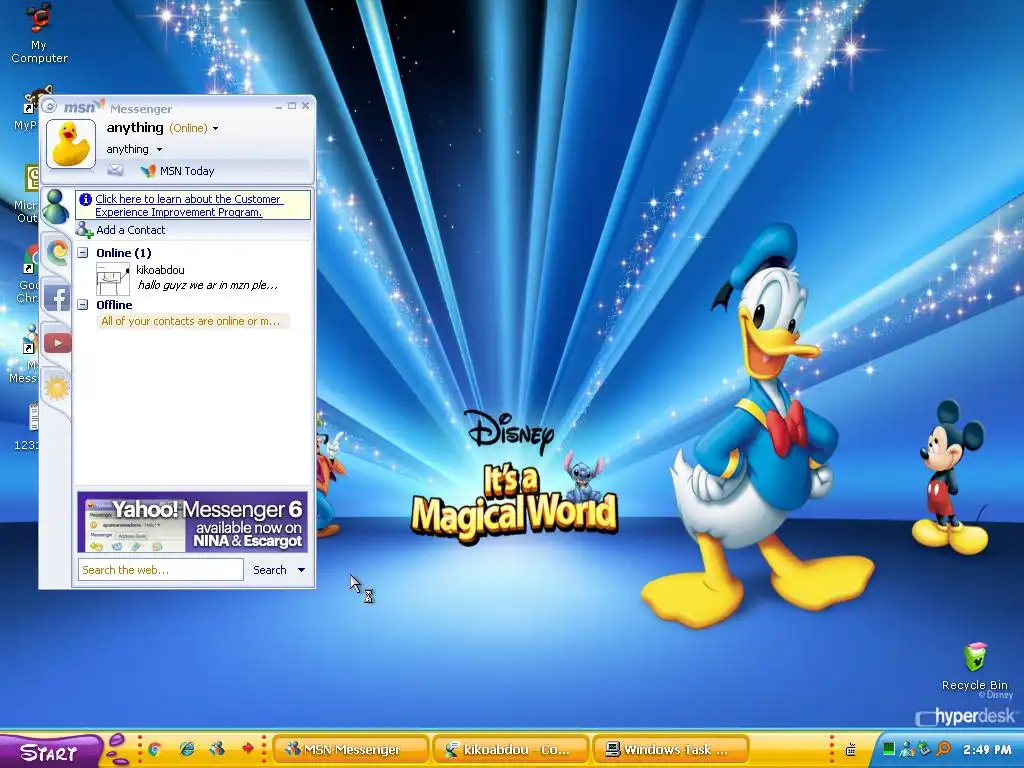
Task: Click the 'anything' personal message text
Action: point(127,149)
